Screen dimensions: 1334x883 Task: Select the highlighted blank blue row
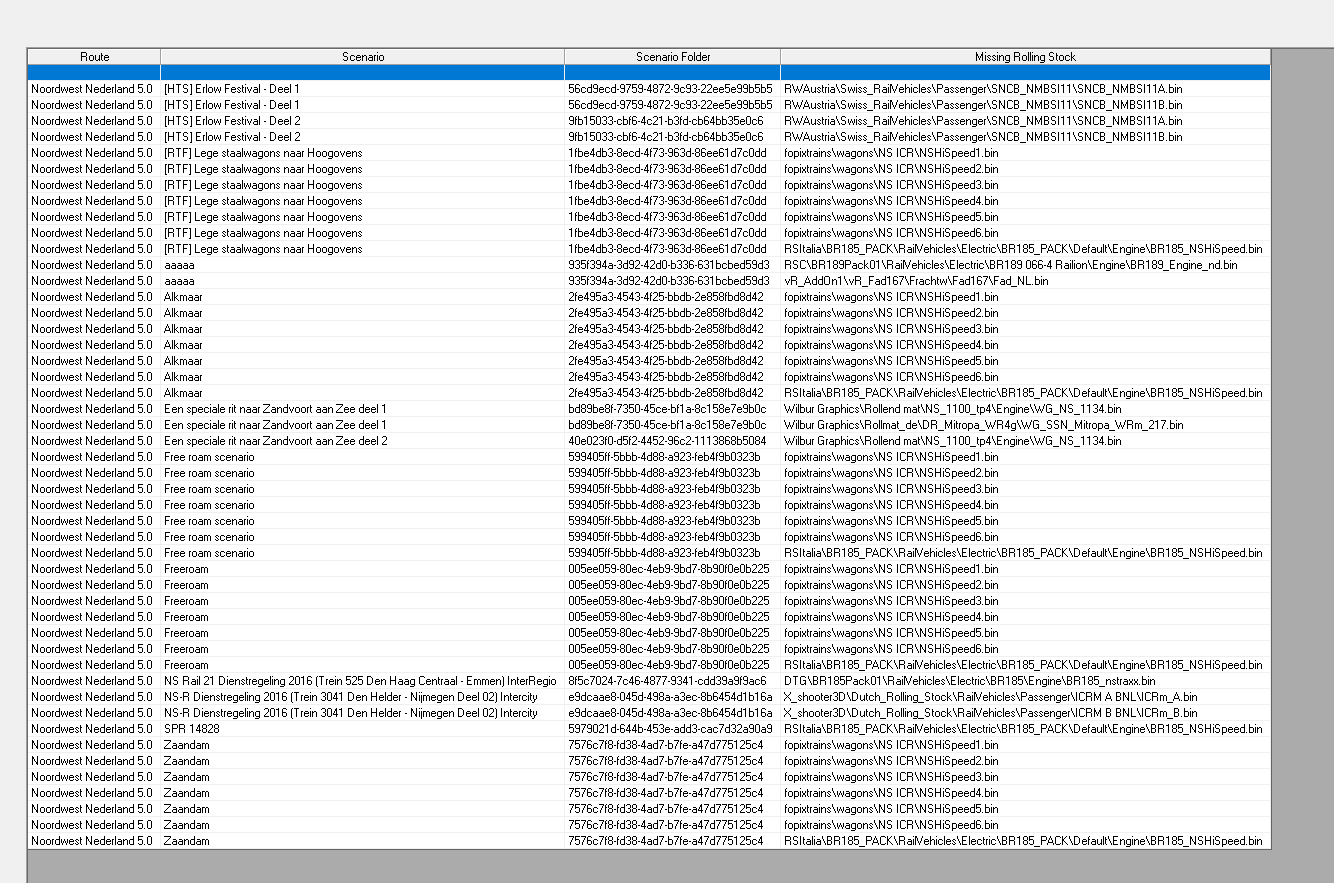[x=648, y=73]
